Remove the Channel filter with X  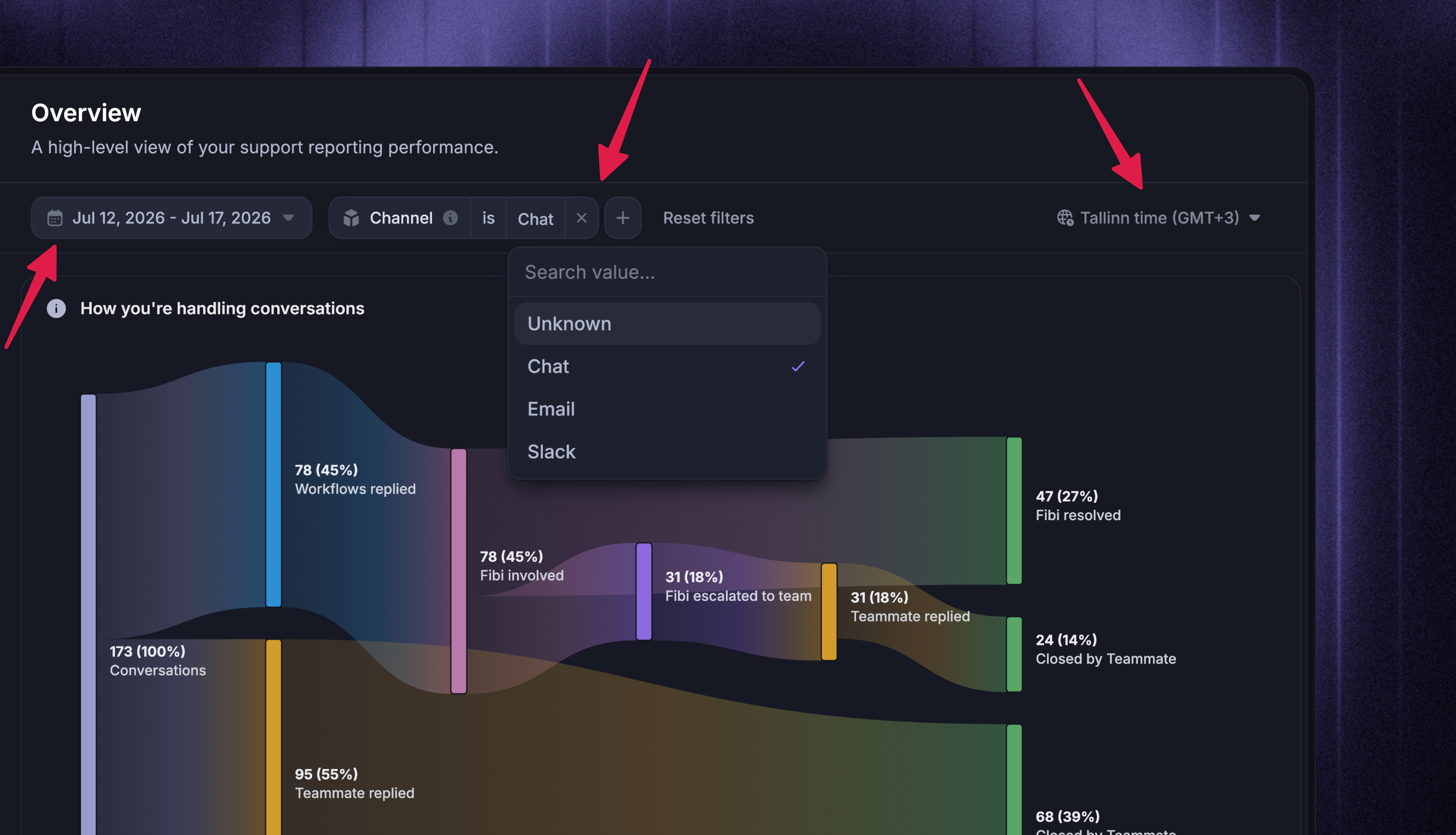(581, 218)
